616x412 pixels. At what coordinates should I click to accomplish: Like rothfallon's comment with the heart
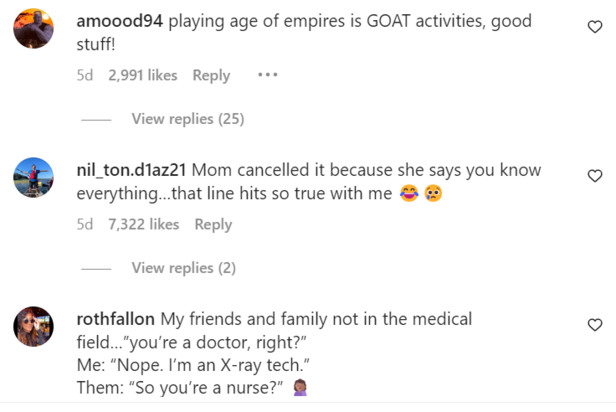point(595,325)
